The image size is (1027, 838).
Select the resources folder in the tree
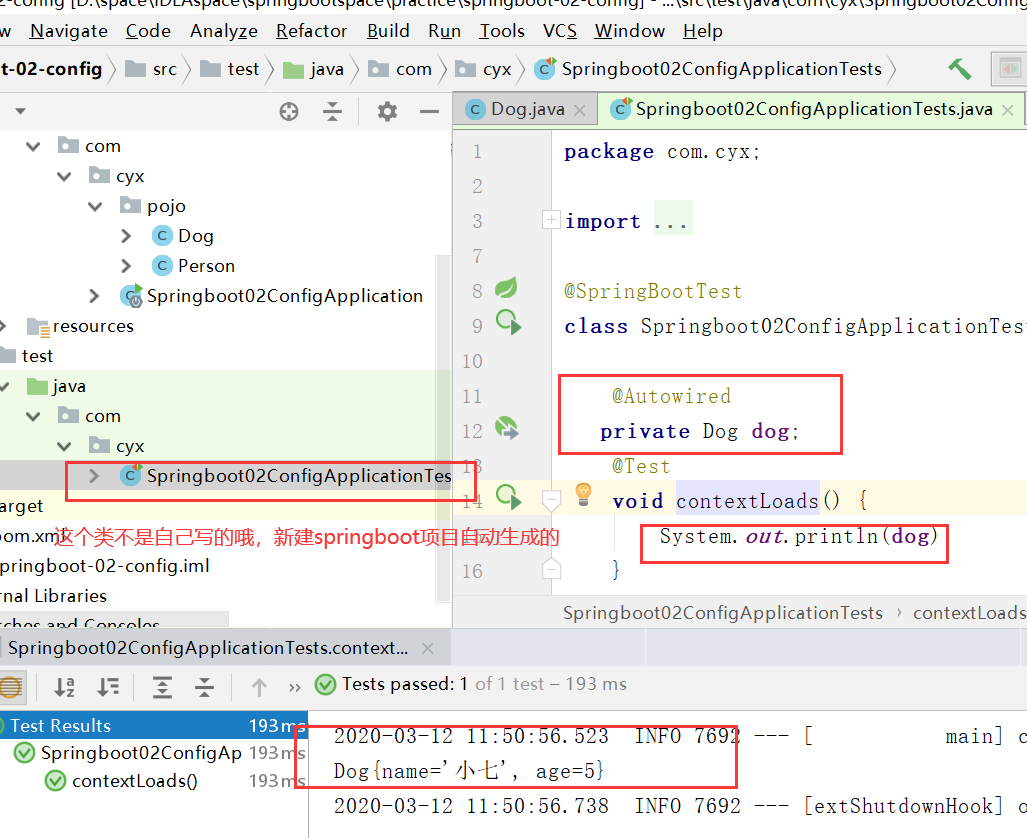(80, 326)
